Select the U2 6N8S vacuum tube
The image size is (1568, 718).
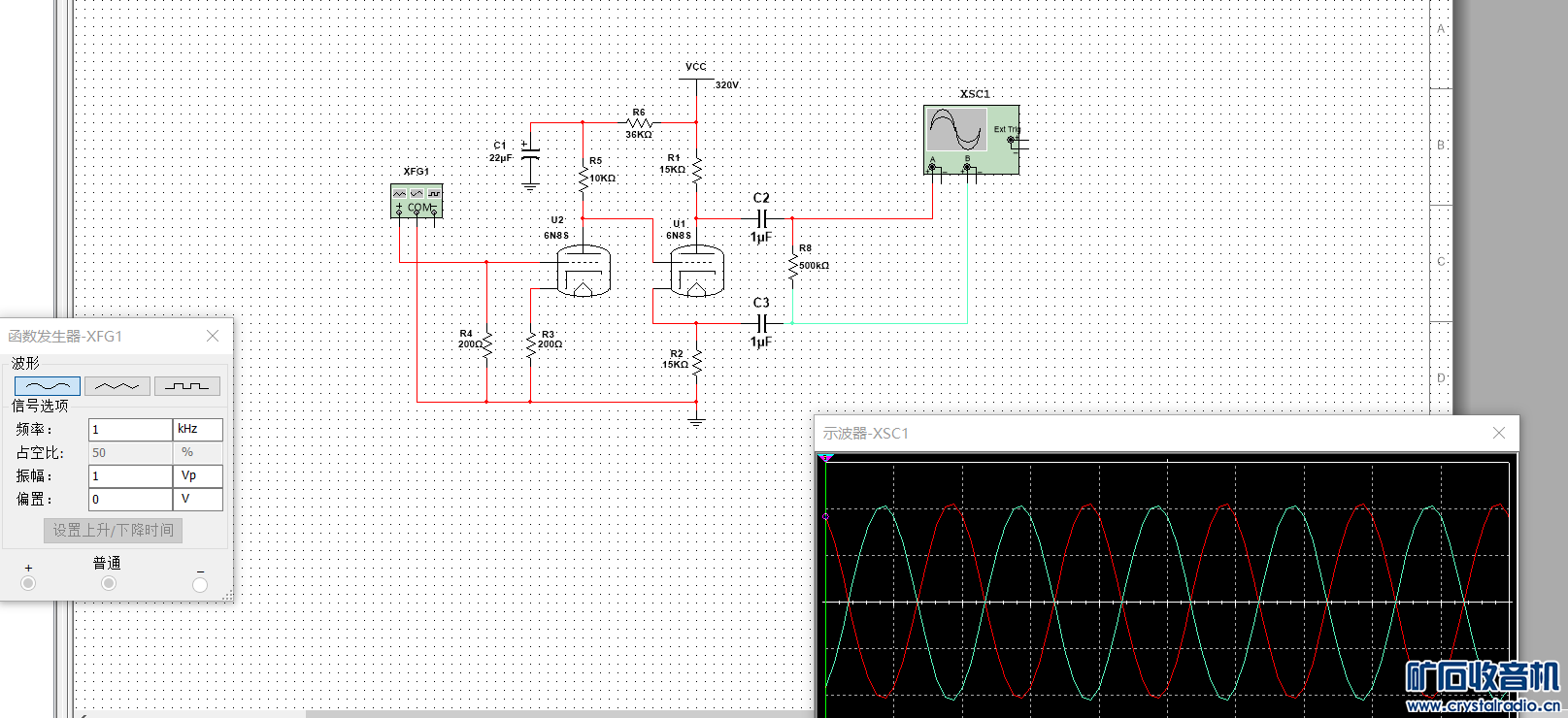pos(584,271)
